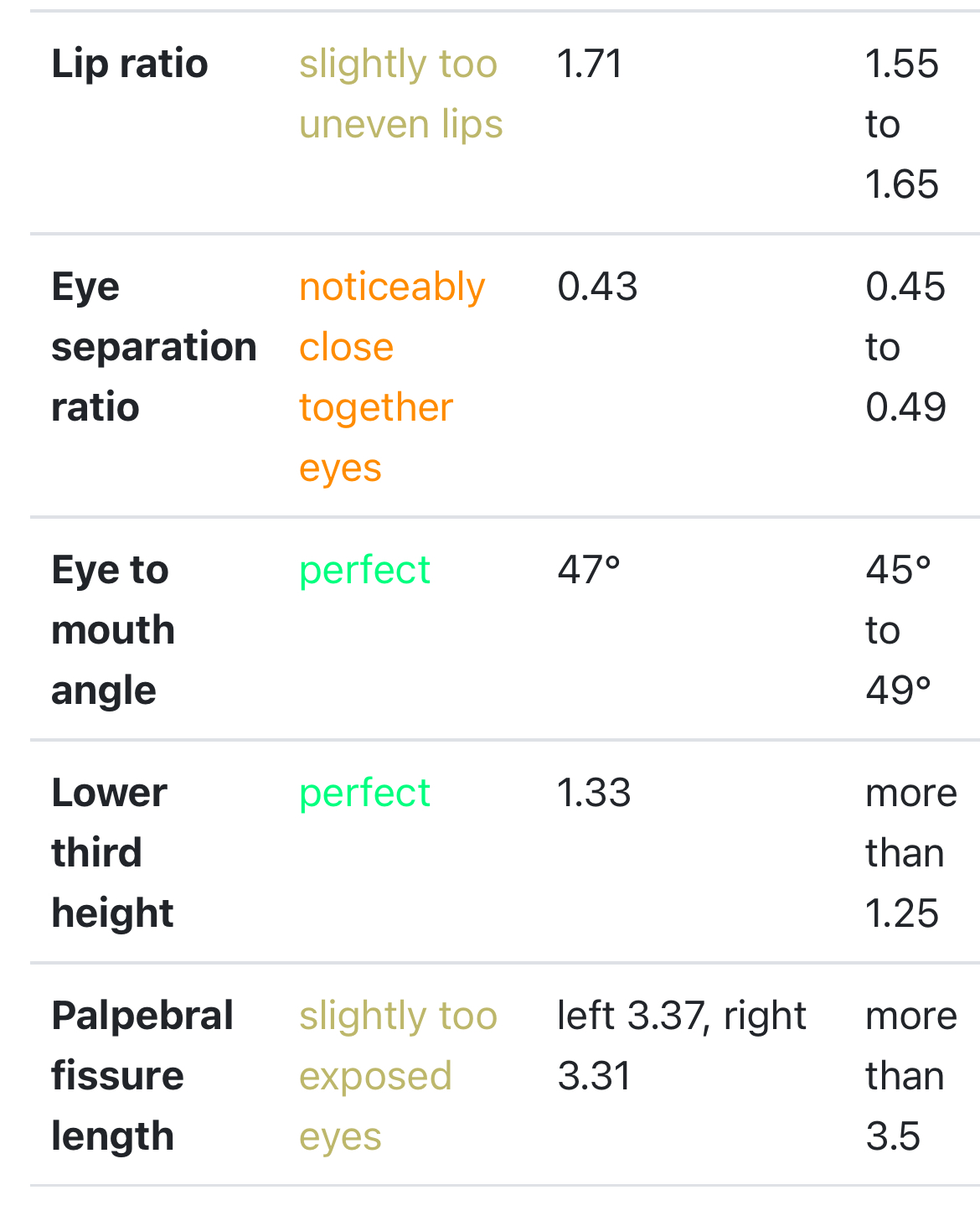The height and width of the screenshot is (1226, 980).
Task: Click the Palpebral fissure length label
Action: coord(142,1076)
